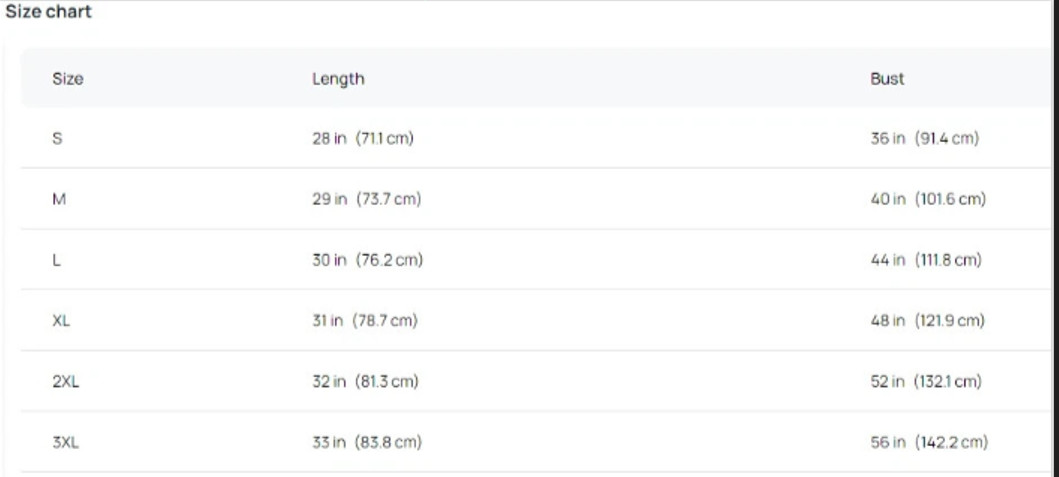Click the M size row label
The height and width of the screenshot is (477, 1059).
pyautogui.click(x=59, y=199)
